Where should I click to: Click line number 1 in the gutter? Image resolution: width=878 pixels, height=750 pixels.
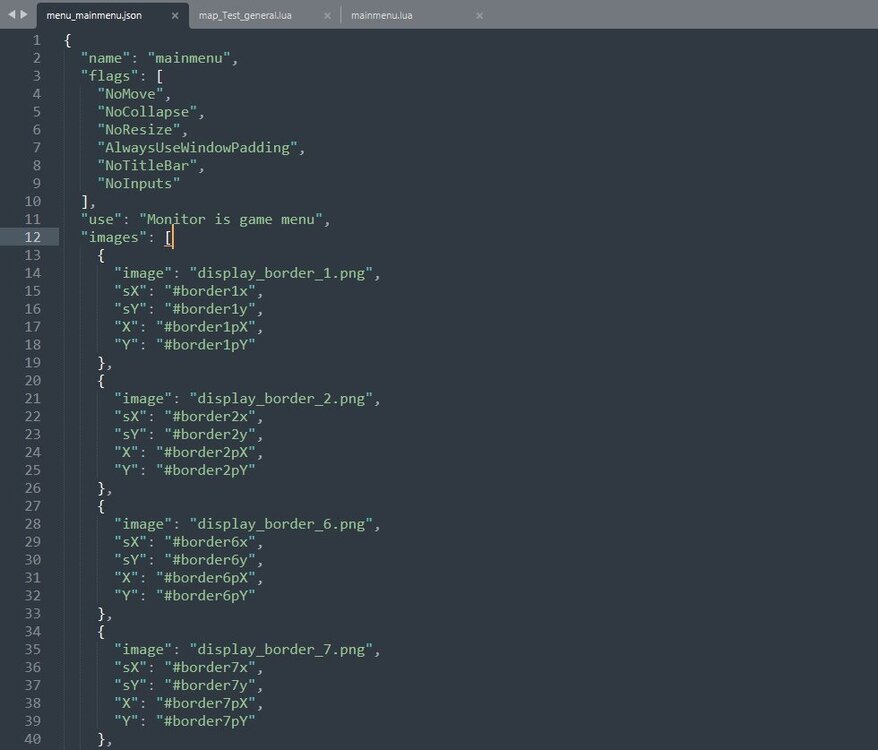36,40
